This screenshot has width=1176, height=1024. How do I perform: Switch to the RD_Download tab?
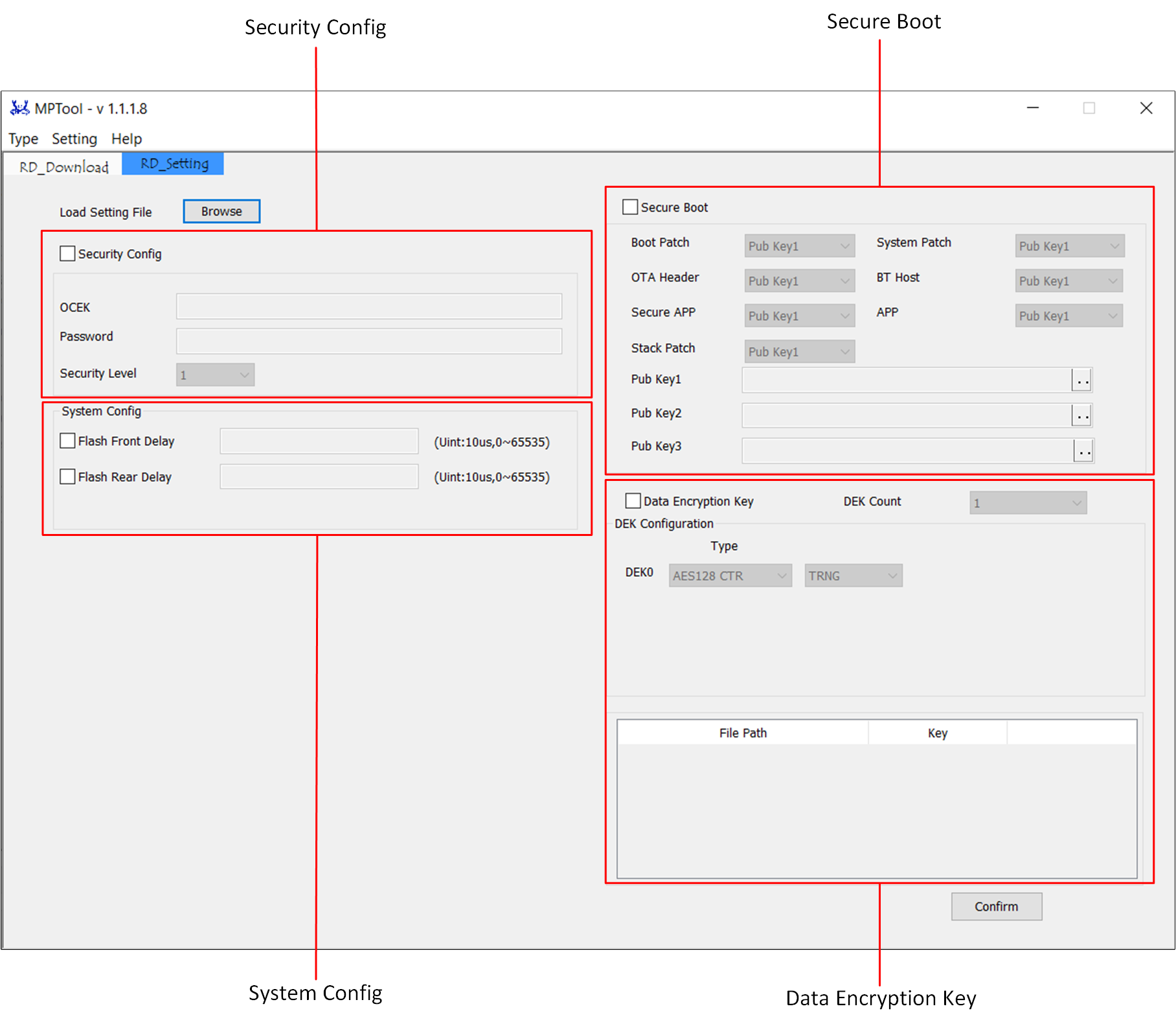(x=63, y=167)
